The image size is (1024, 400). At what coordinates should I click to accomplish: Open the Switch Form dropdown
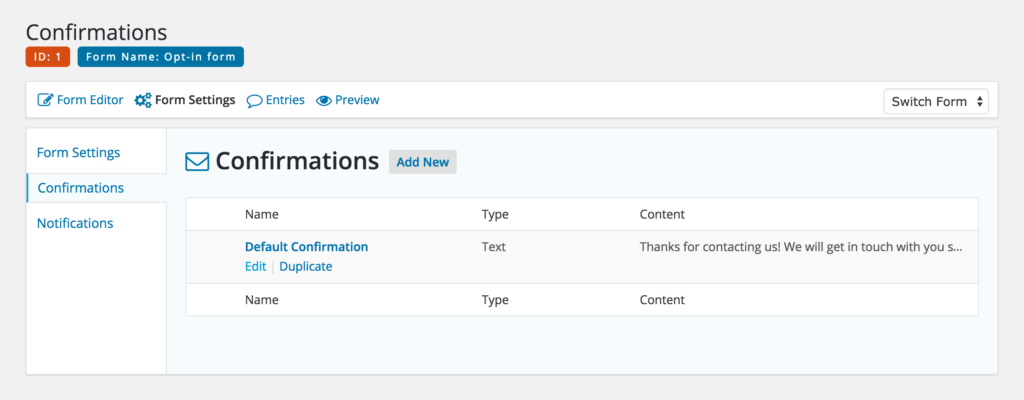click(x=936, y=101)
